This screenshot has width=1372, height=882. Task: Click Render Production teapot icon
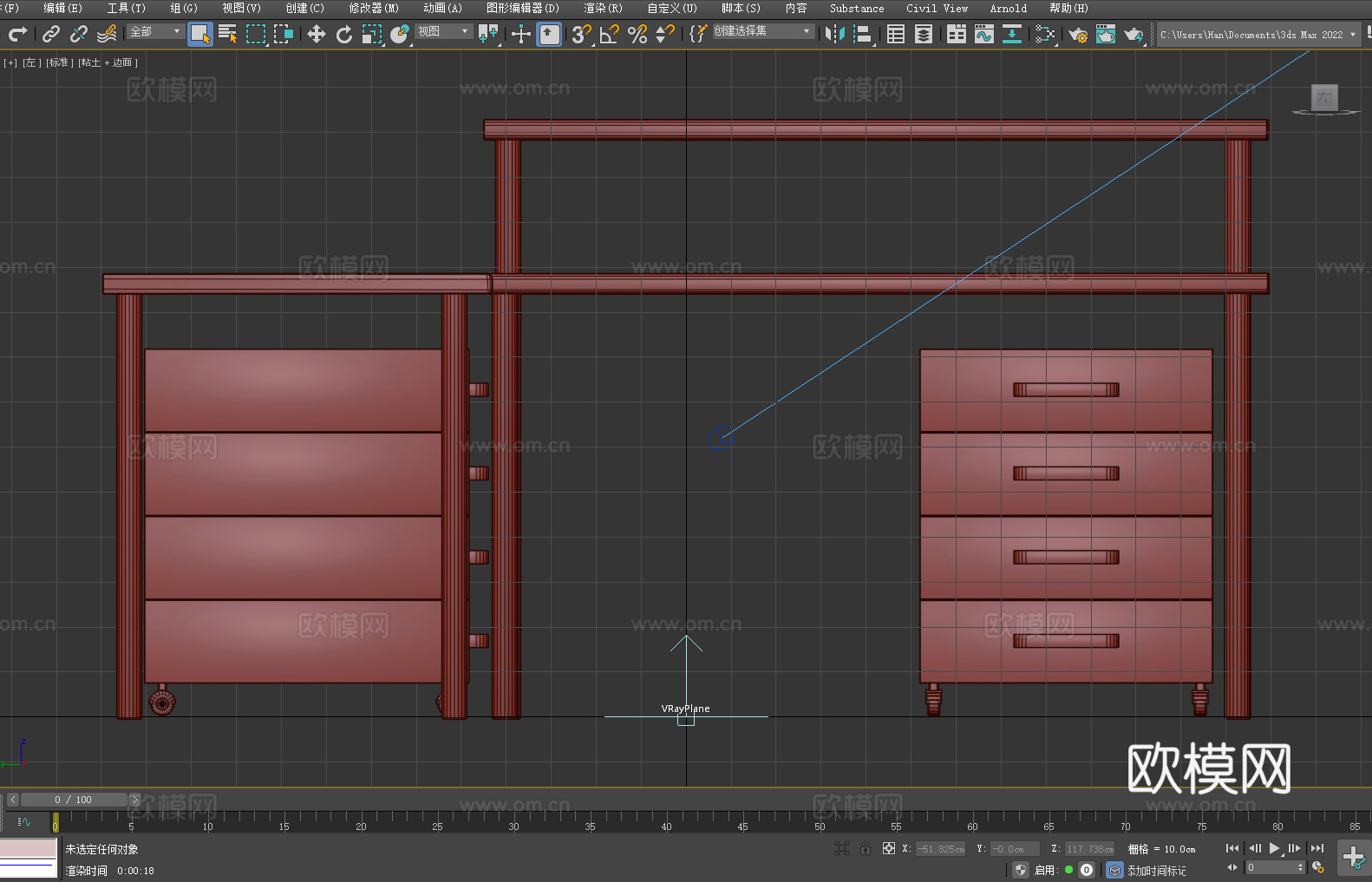point(1134,34)
